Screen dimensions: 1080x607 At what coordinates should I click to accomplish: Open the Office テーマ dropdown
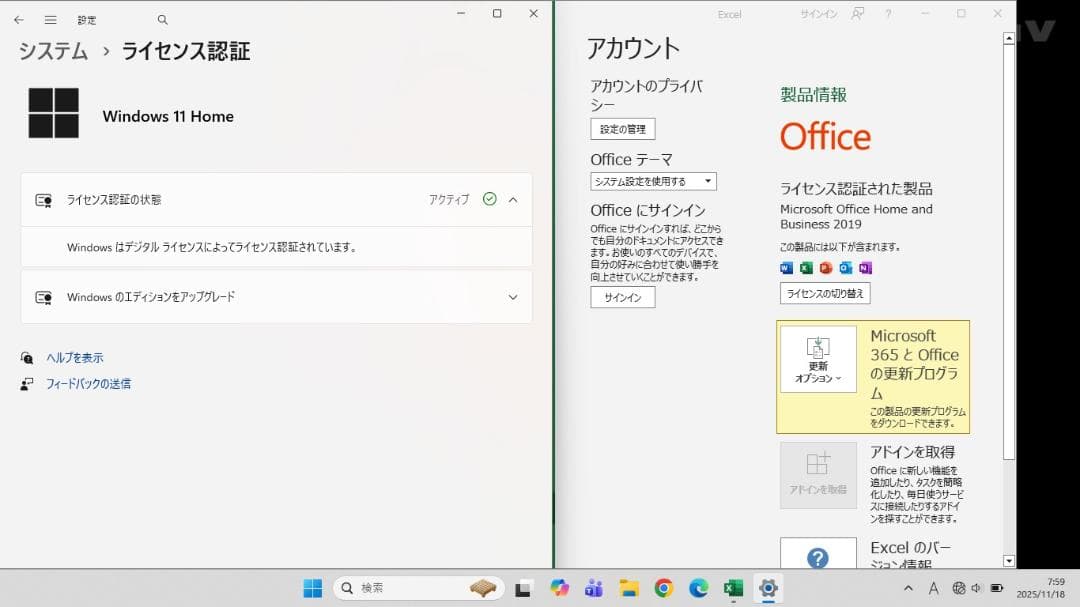653,181
